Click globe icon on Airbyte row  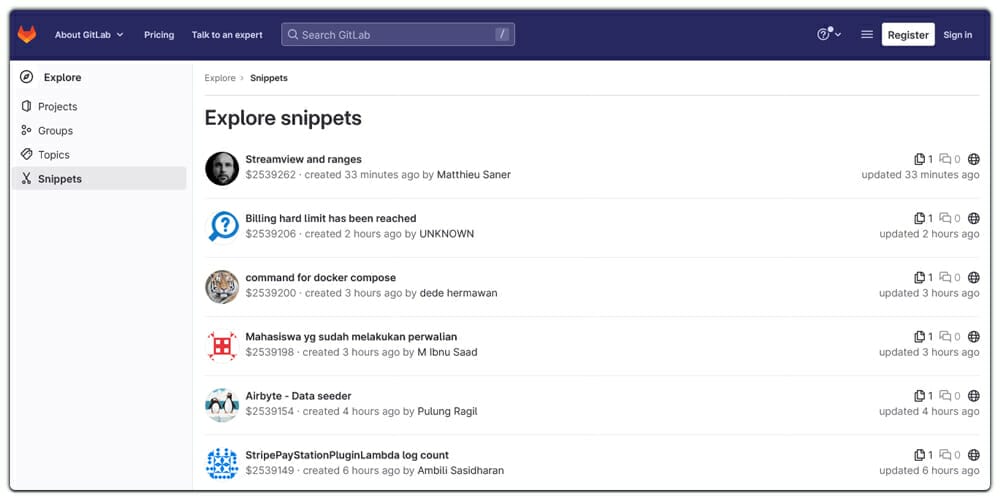(974, 396)
